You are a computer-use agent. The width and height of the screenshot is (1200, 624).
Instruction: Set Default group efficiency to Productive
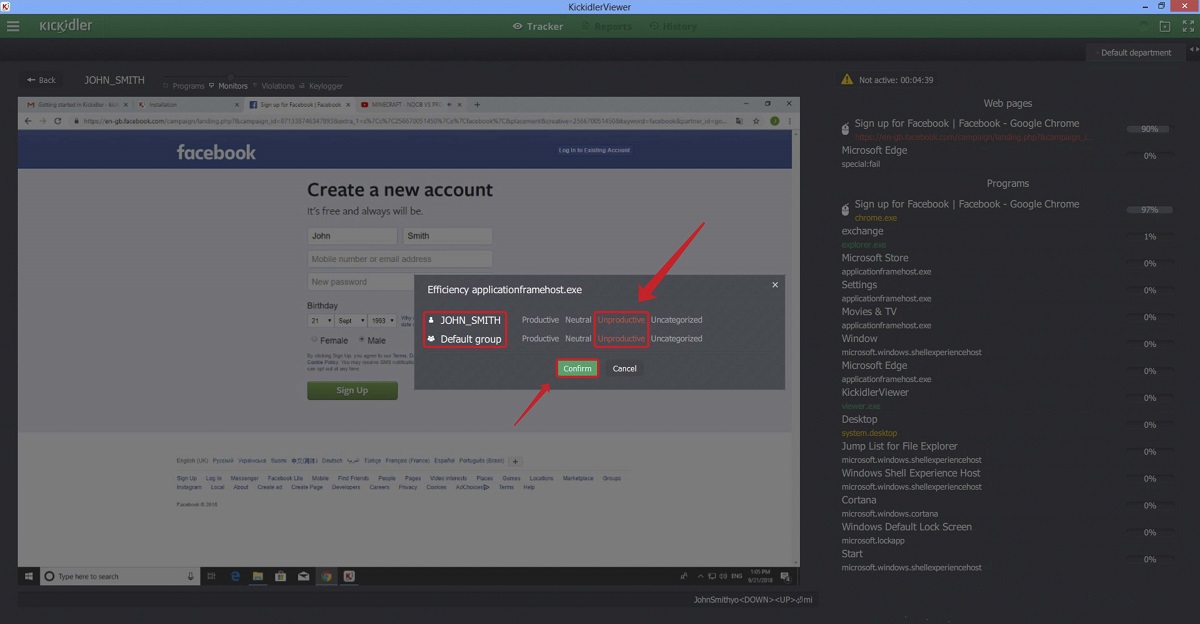[540, 339]
